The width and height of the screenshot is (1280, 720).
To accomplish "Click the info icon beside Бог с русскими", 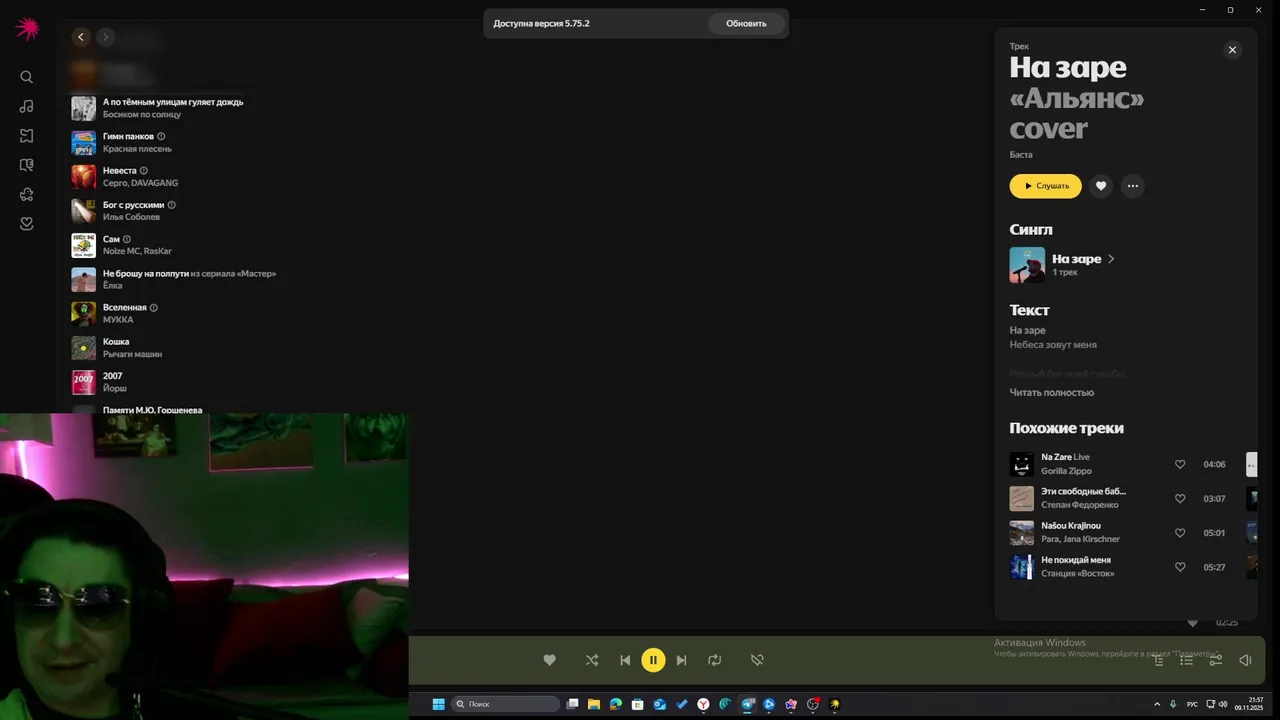I will tap(172, 205).
